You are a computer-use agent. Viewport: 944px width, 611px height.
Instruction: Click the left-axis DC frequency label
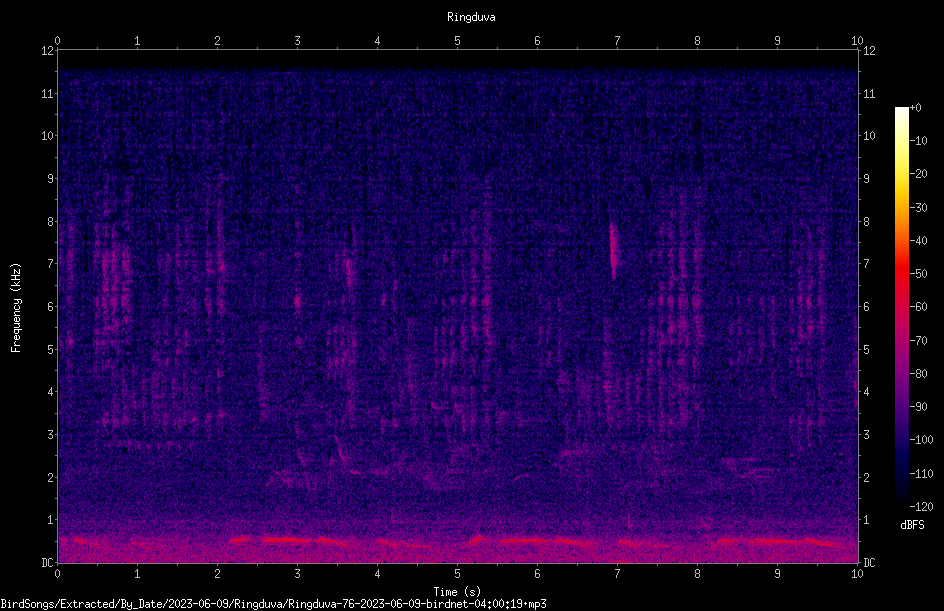(48, 563)
